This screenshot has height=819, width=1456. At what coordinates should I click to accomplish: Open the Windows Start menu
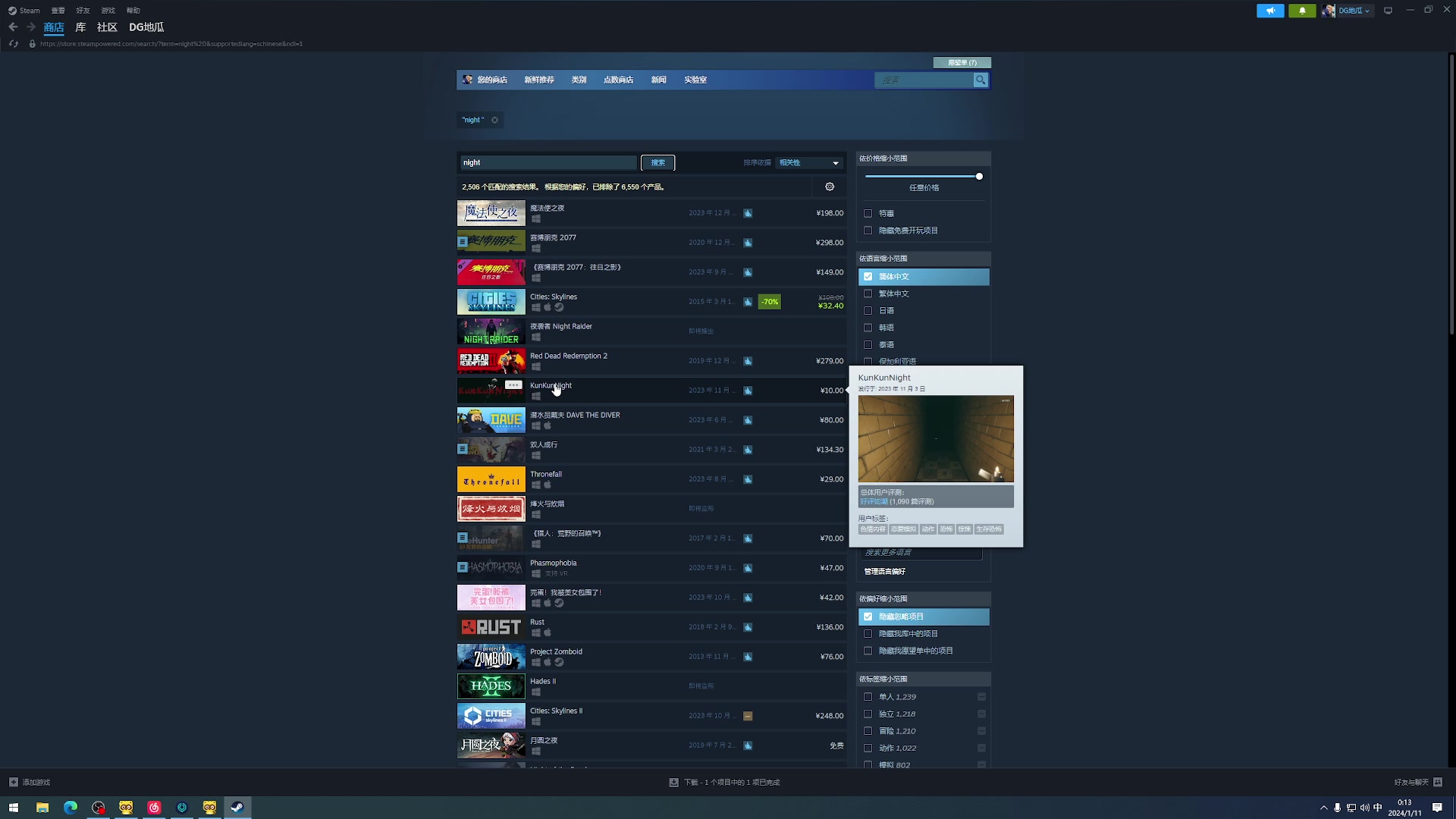tap(13, 808)
